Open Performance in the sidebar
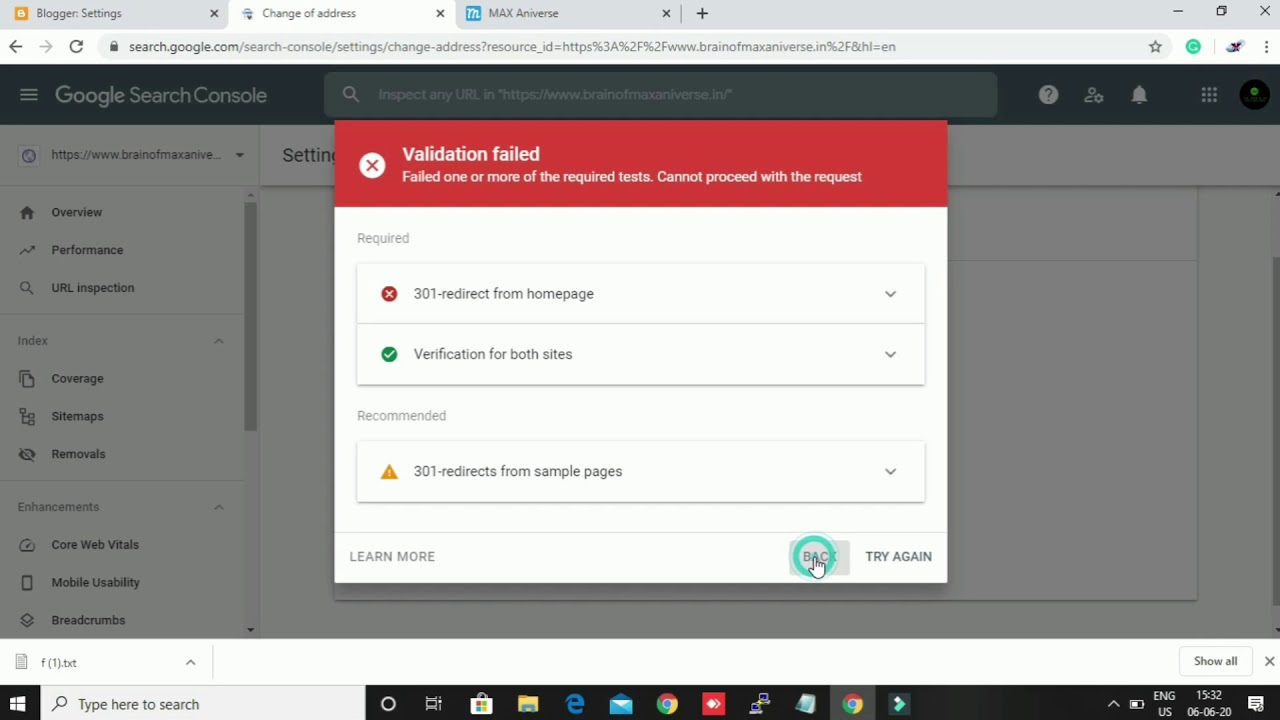Image resolution: width=1280 pixels, height=720 pixels. pos(87,250)
